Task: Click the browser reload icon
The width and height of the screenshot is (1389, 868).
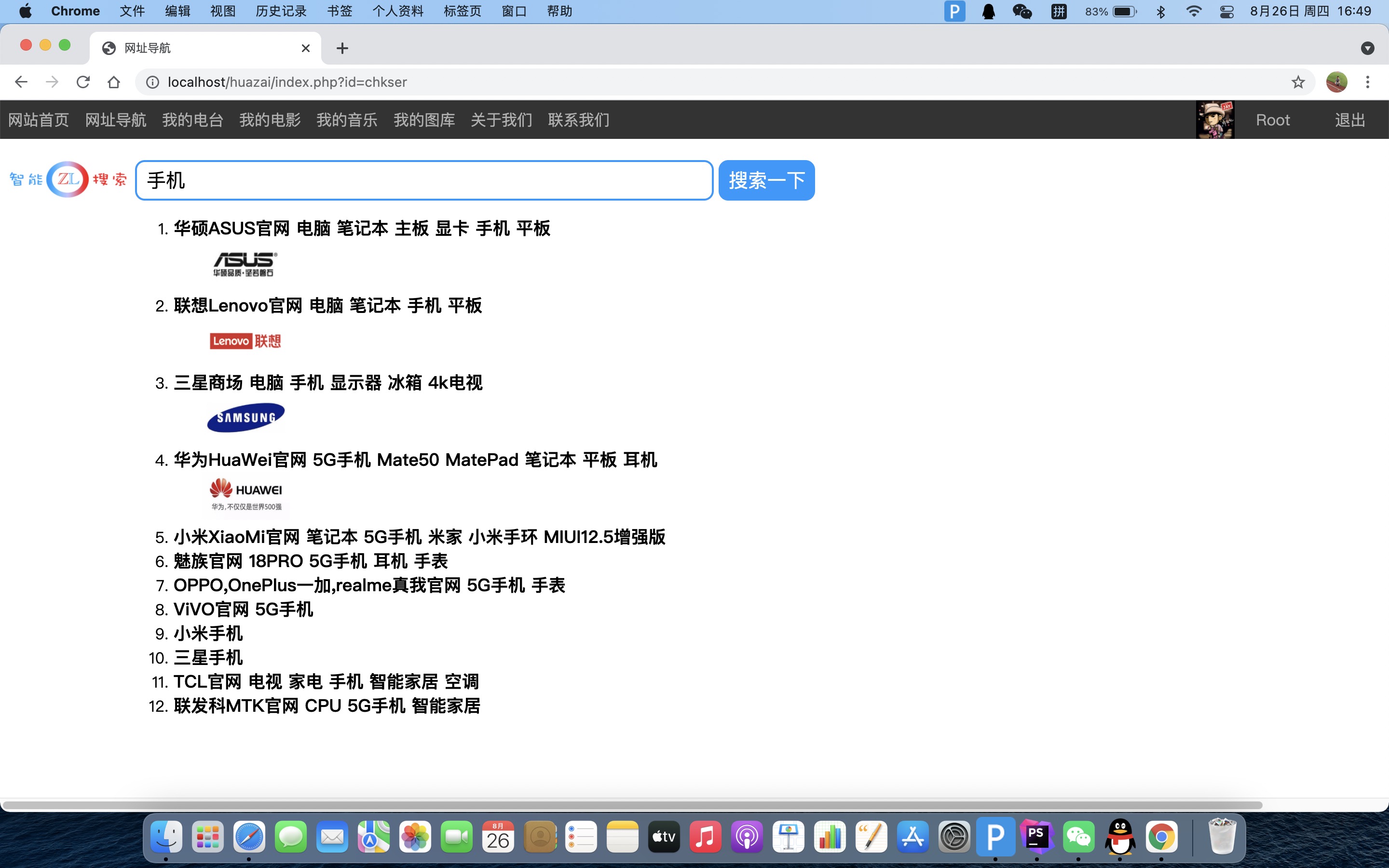Action: coord(83,82)
